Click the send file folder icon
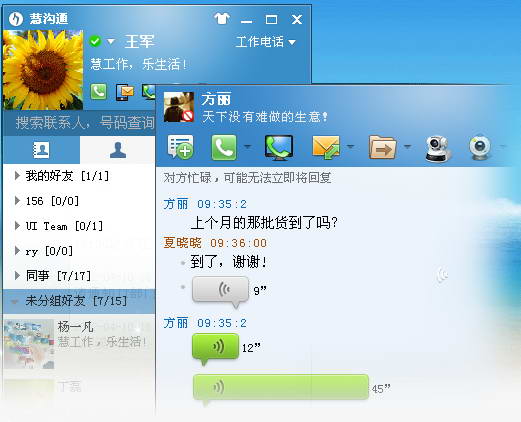 click(382, 147)
